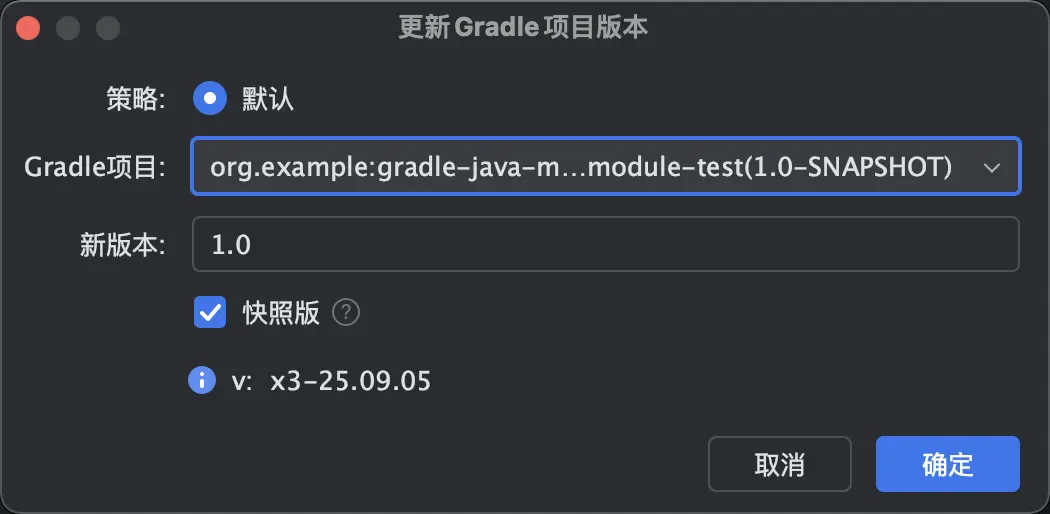
Task: Click the 策略: label
Action: 136,99
